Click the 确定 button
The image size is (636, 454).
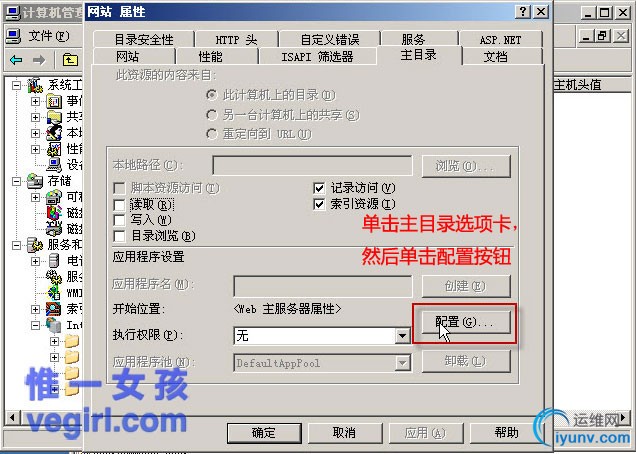264,433
